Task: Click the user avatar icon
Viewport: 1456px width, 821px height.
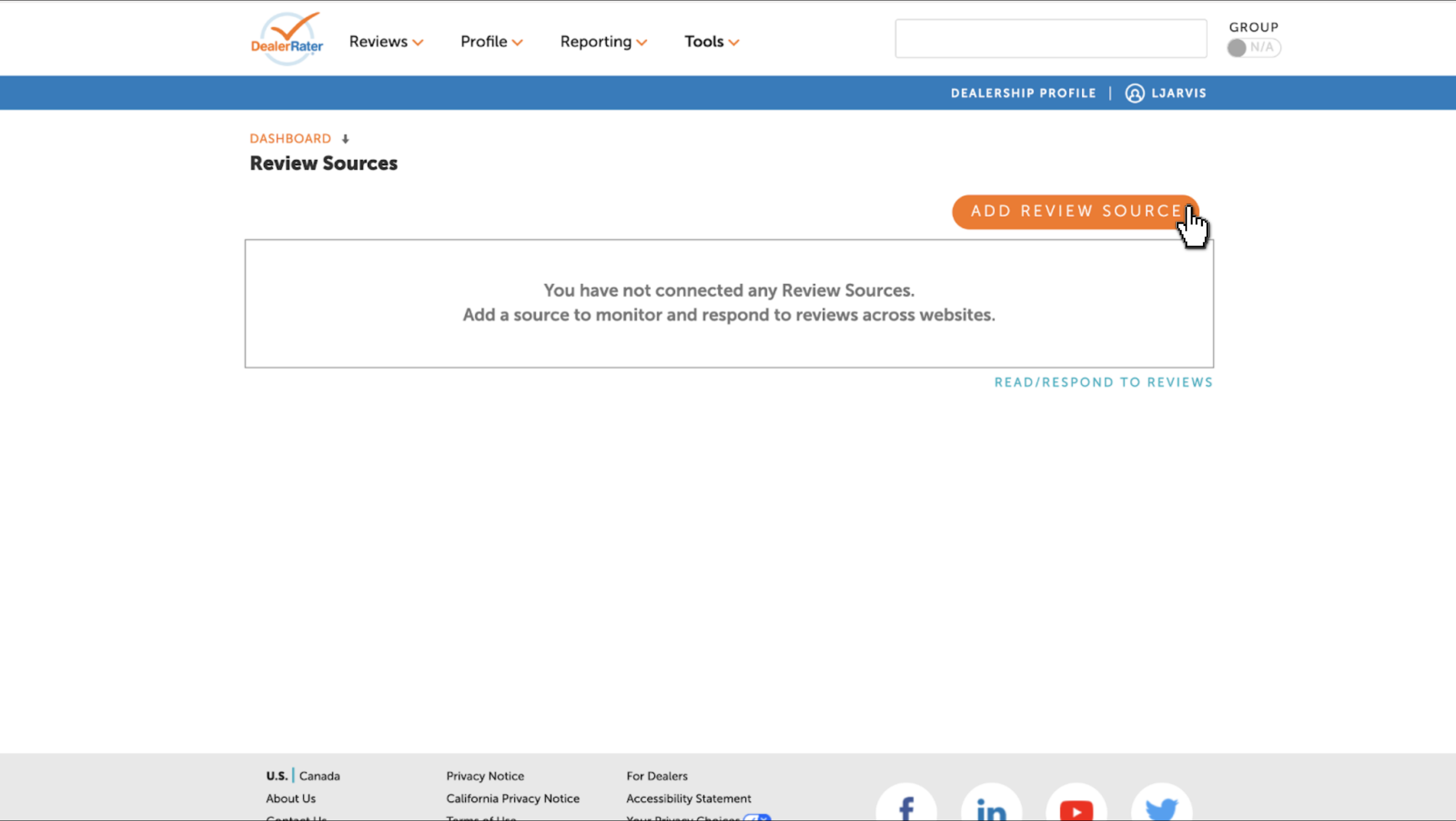Action: 1134,93
